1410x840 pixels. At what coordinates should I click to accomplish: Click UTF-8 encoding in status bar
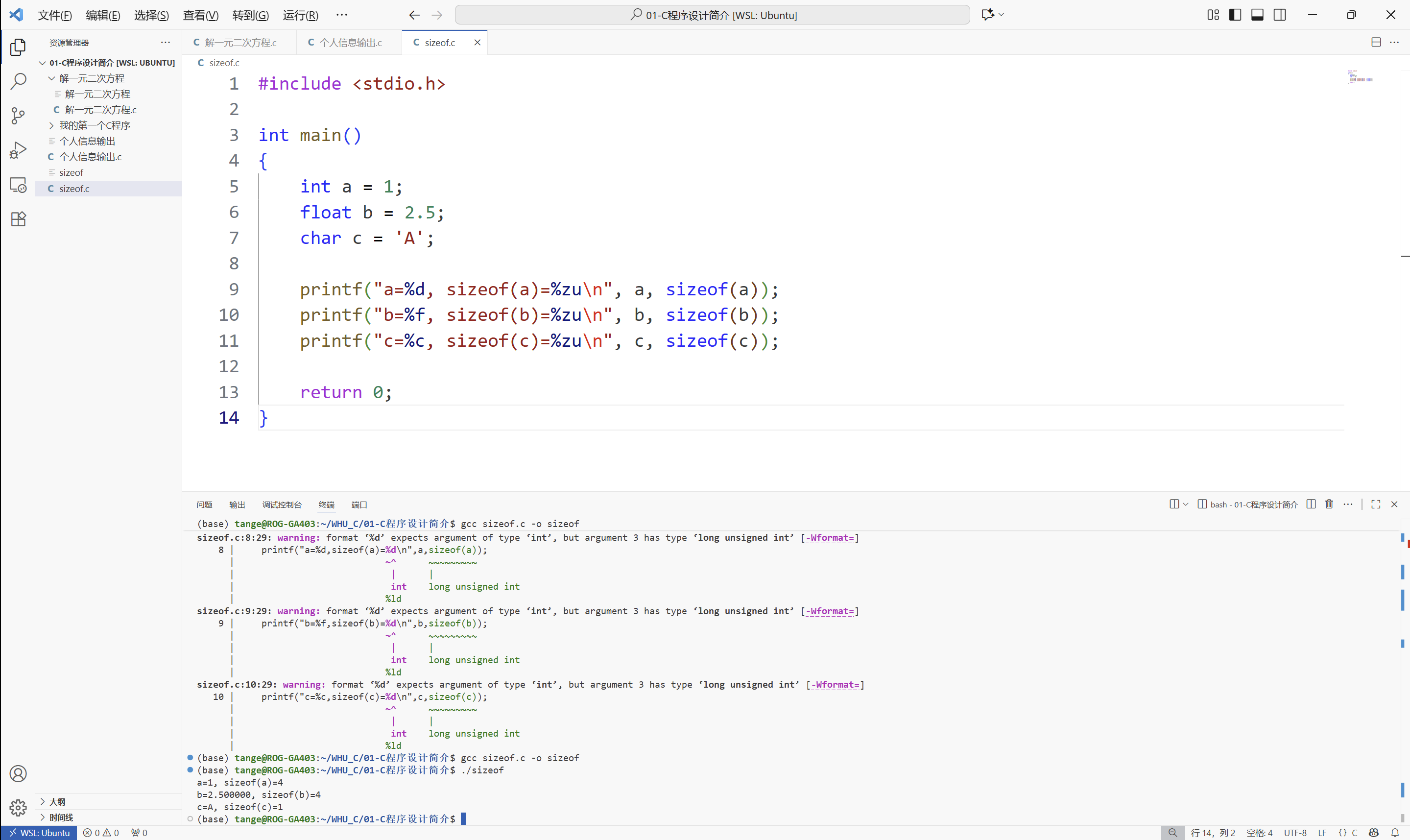point(1294,833)
